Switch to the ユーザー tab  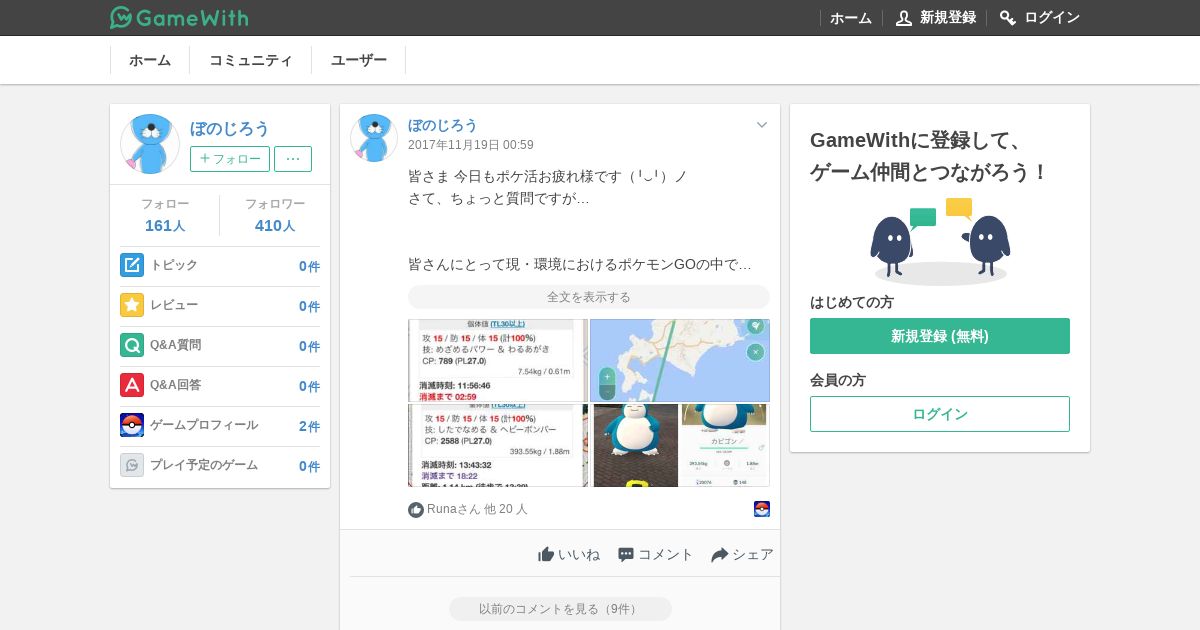pyautogui.click(x=359, y=60)
